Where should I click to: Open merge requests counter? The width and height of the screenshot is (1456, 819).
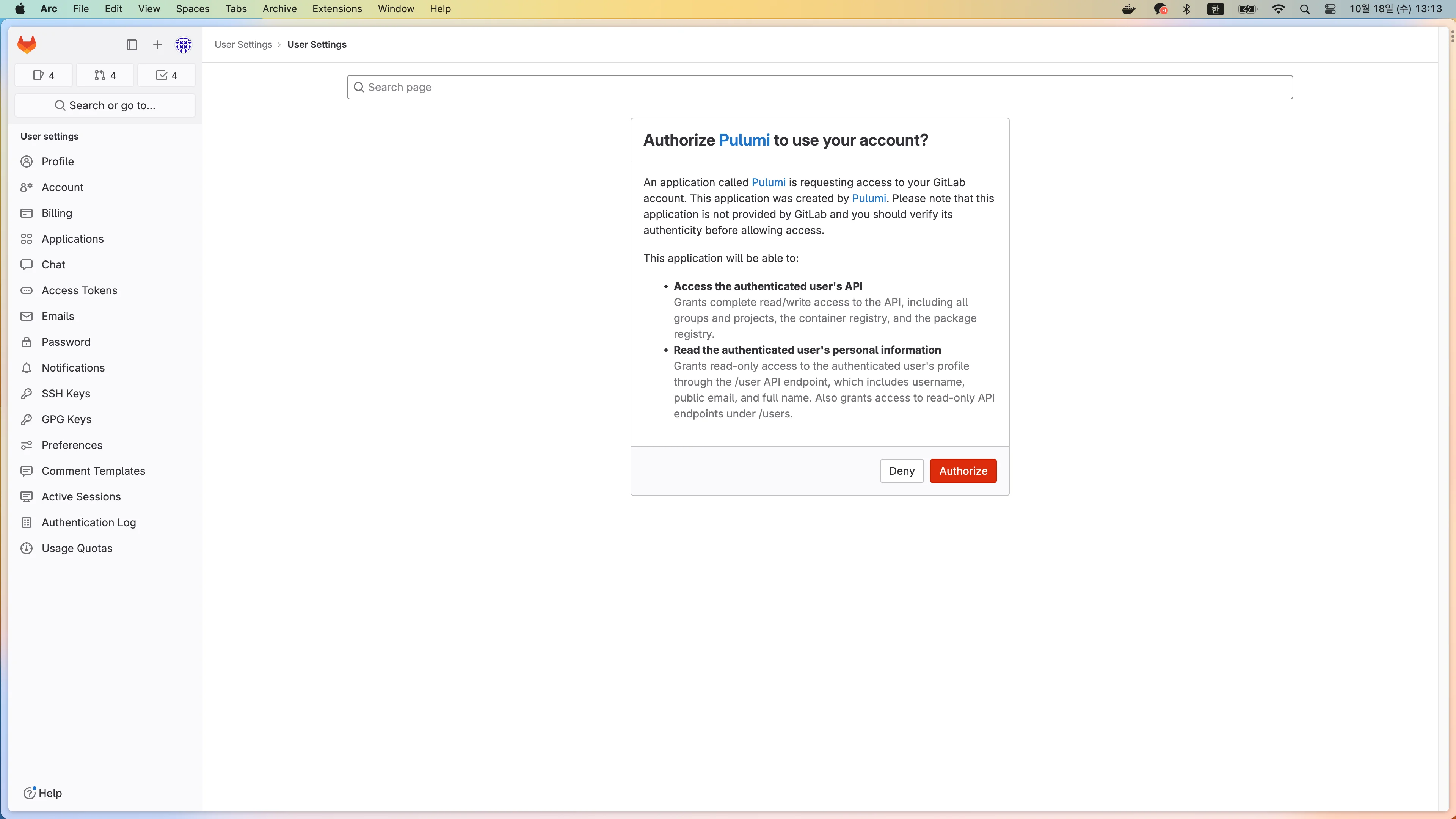(x=105, y=75)
